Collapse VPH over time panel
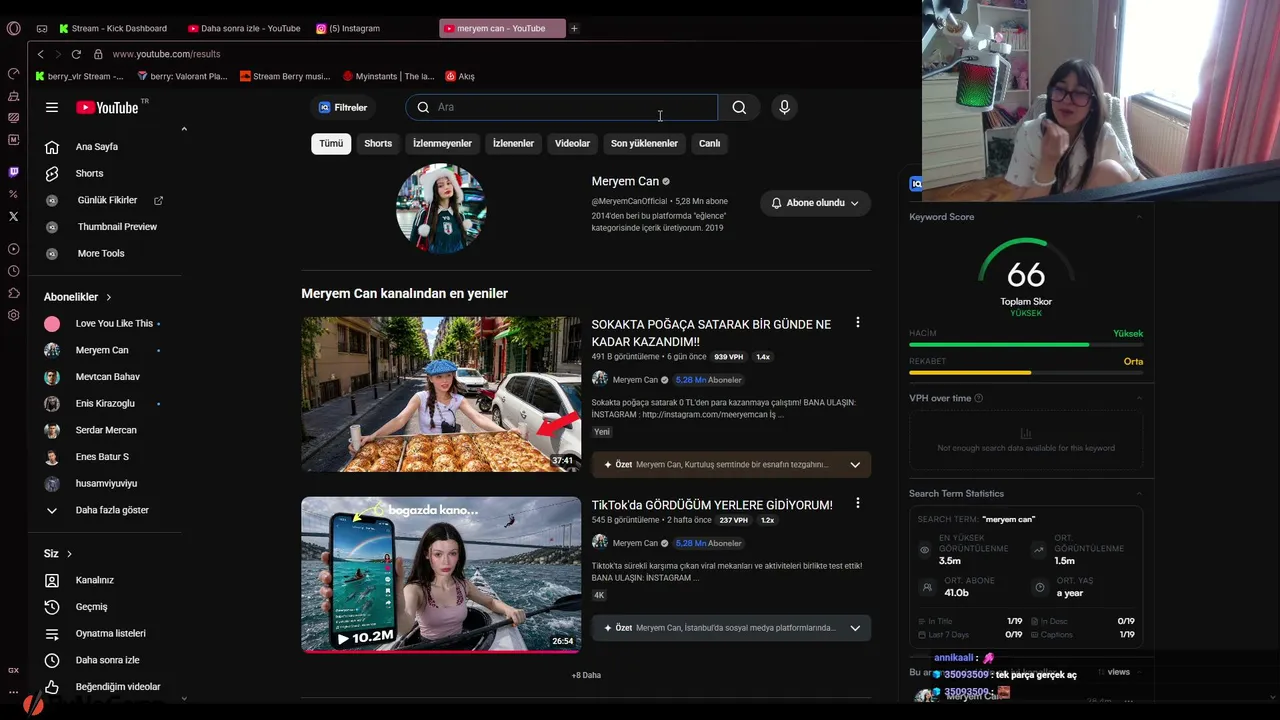1280x720 pixels. [1138, 398]
